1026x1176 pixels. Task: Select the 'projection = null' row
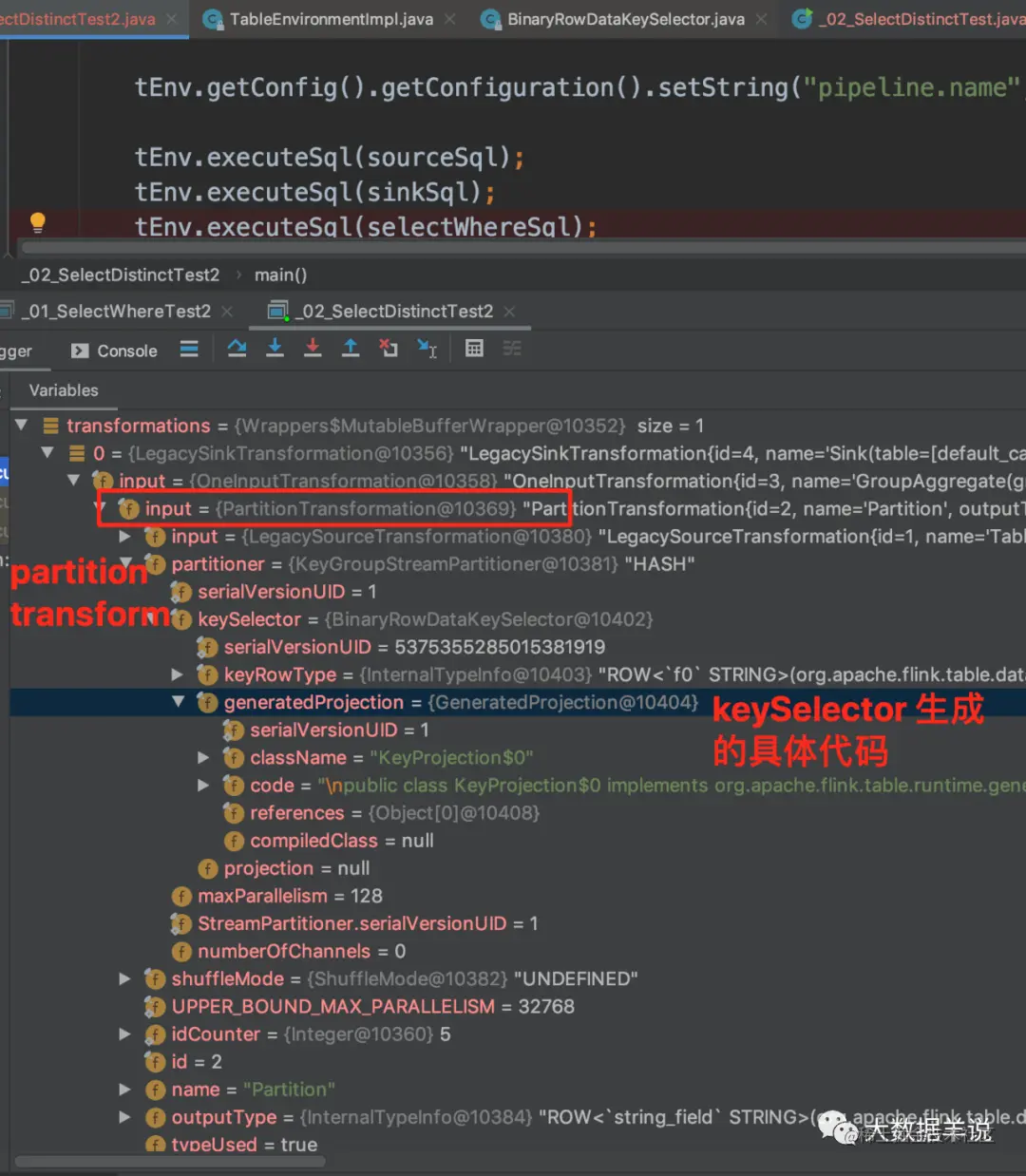[518, 868]
